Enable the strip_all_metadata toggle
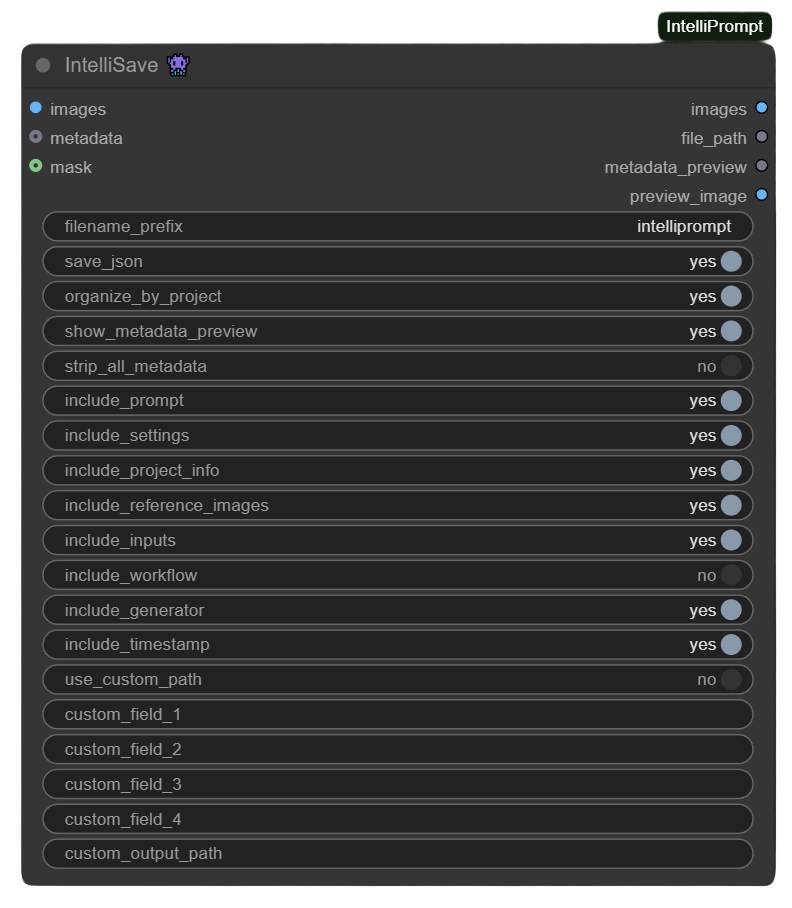This screenshot has height=908, width=792. tap(731, 366)
